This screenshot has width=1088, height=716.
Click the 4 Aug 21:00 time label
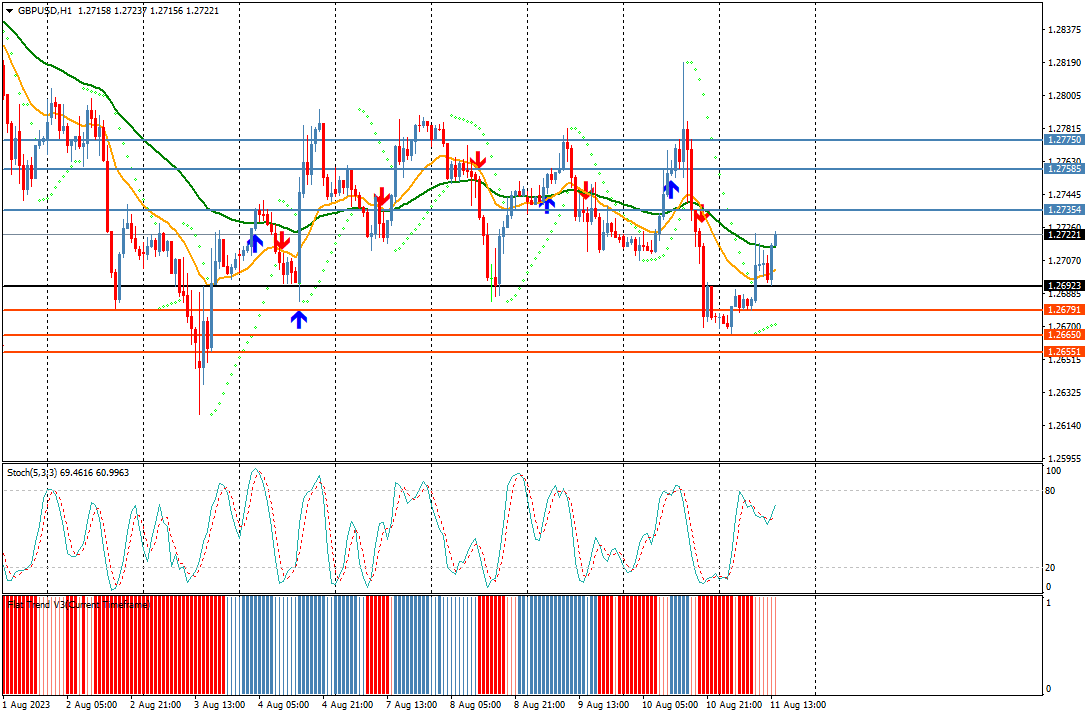click(x=347, y=705)
